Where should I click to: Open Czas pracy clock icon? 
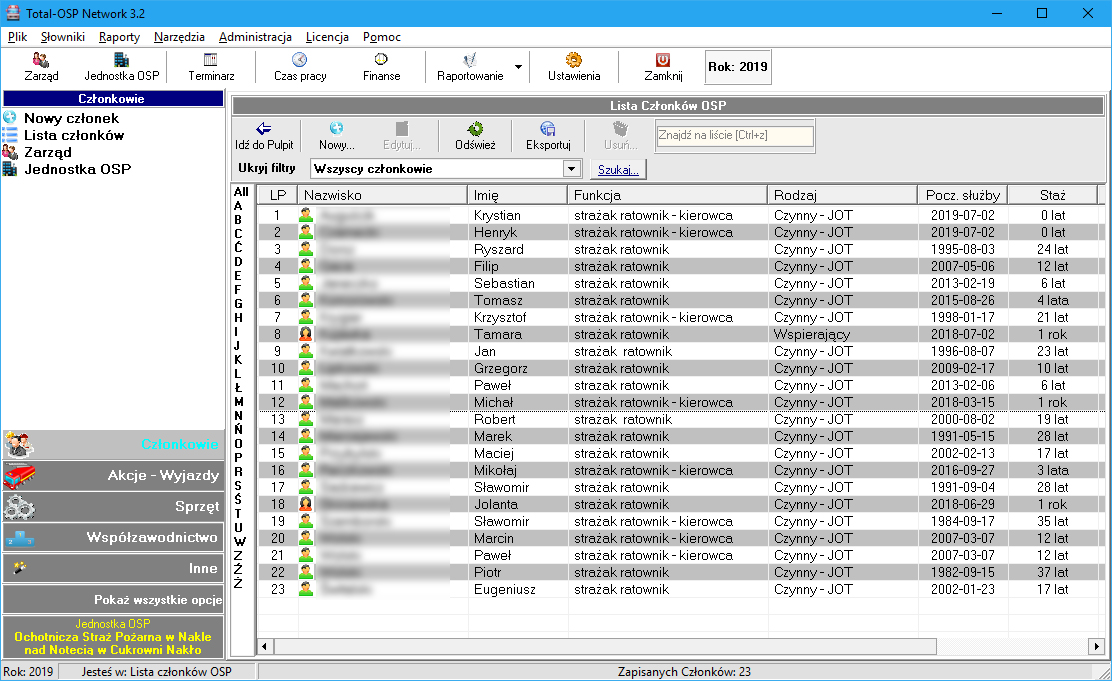coord(300,60)
